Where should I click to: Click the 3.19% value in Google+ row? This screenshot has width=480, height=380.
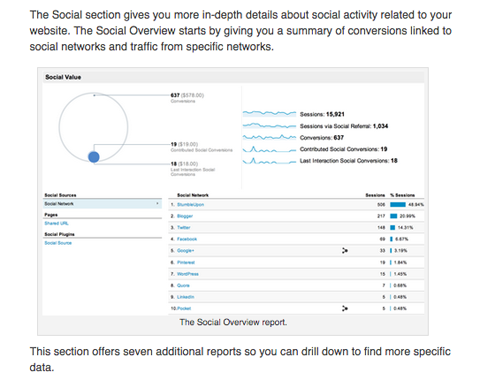point(401,250)
